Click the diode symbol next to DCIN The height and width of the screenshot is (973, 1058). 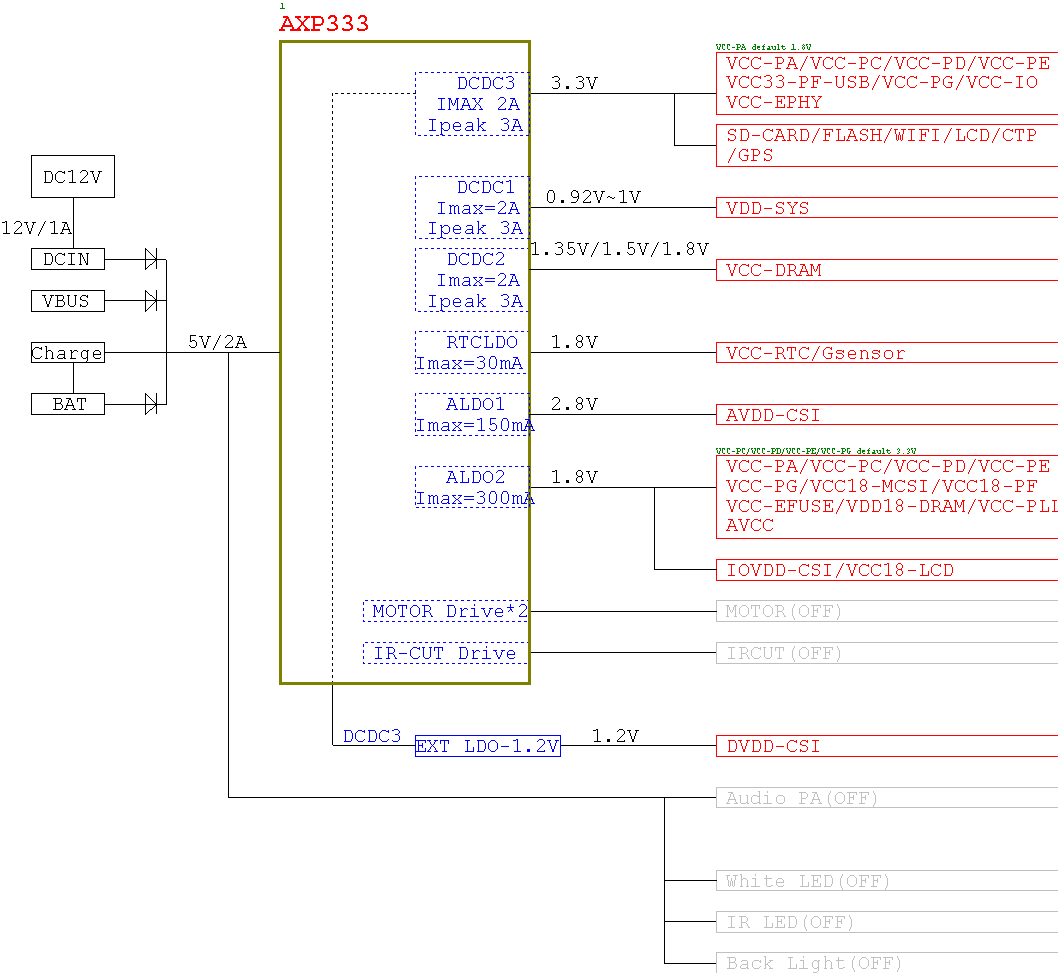tap(151, 260)
